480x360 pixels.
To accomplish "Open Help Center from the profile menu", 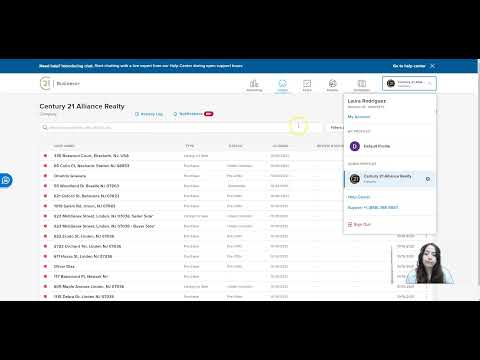I will [359, 197].
